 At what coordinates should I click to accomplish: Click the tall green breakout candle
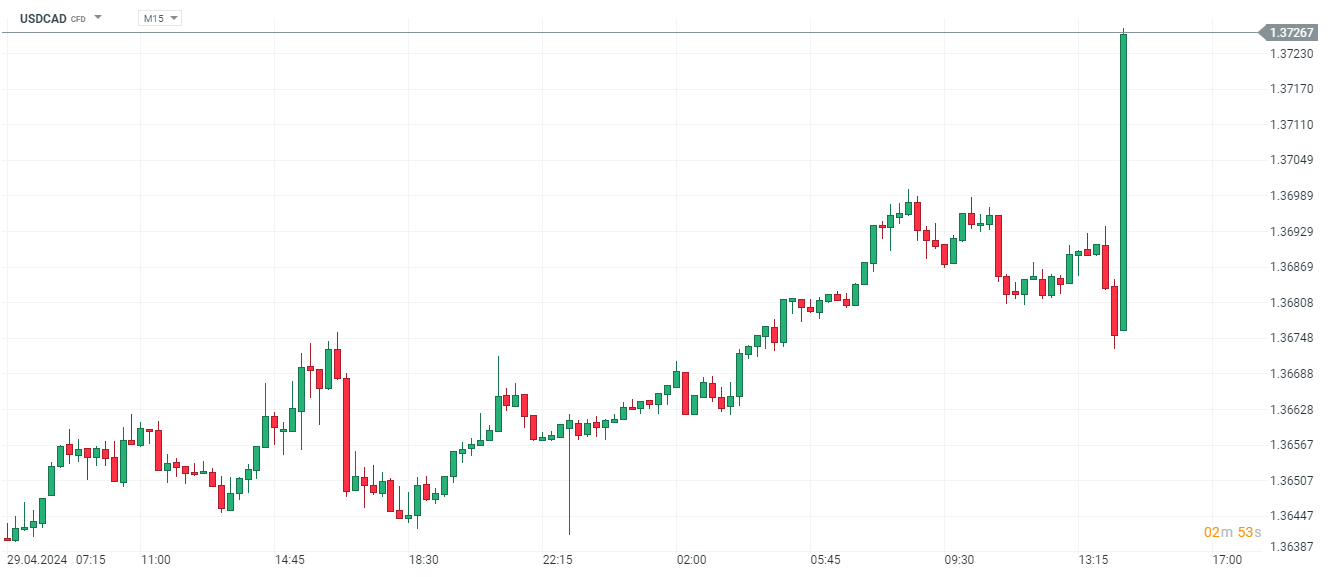tap(1124, 180)
